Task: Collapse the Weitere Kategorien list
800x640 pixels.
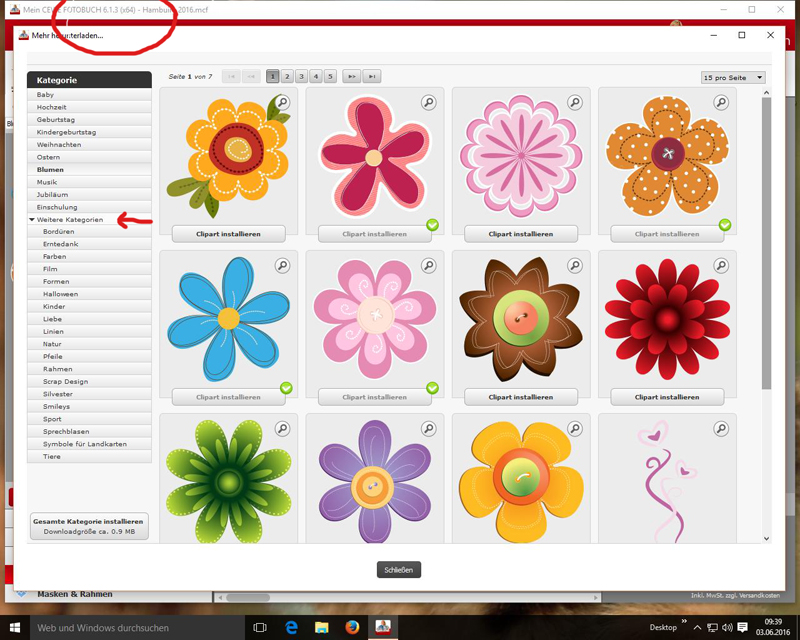Action: pyautogui.click(x=32, y=219)
